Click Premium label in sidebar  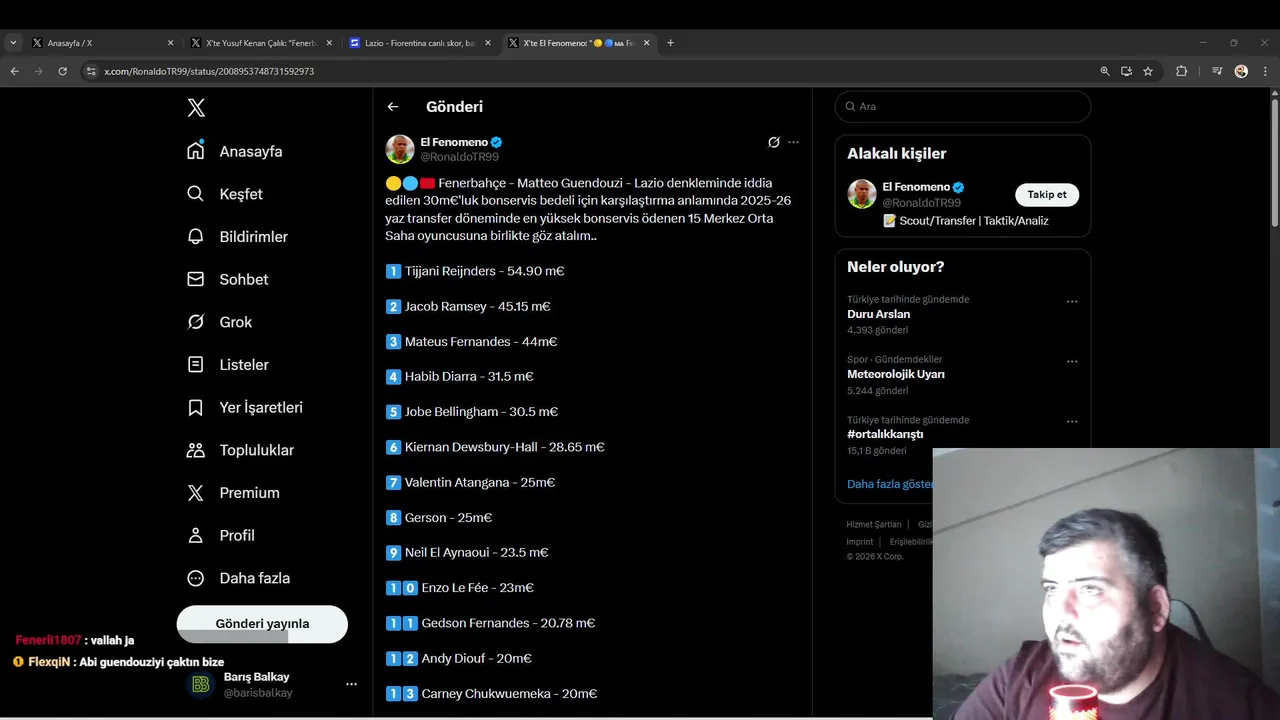tap(250, 493)
